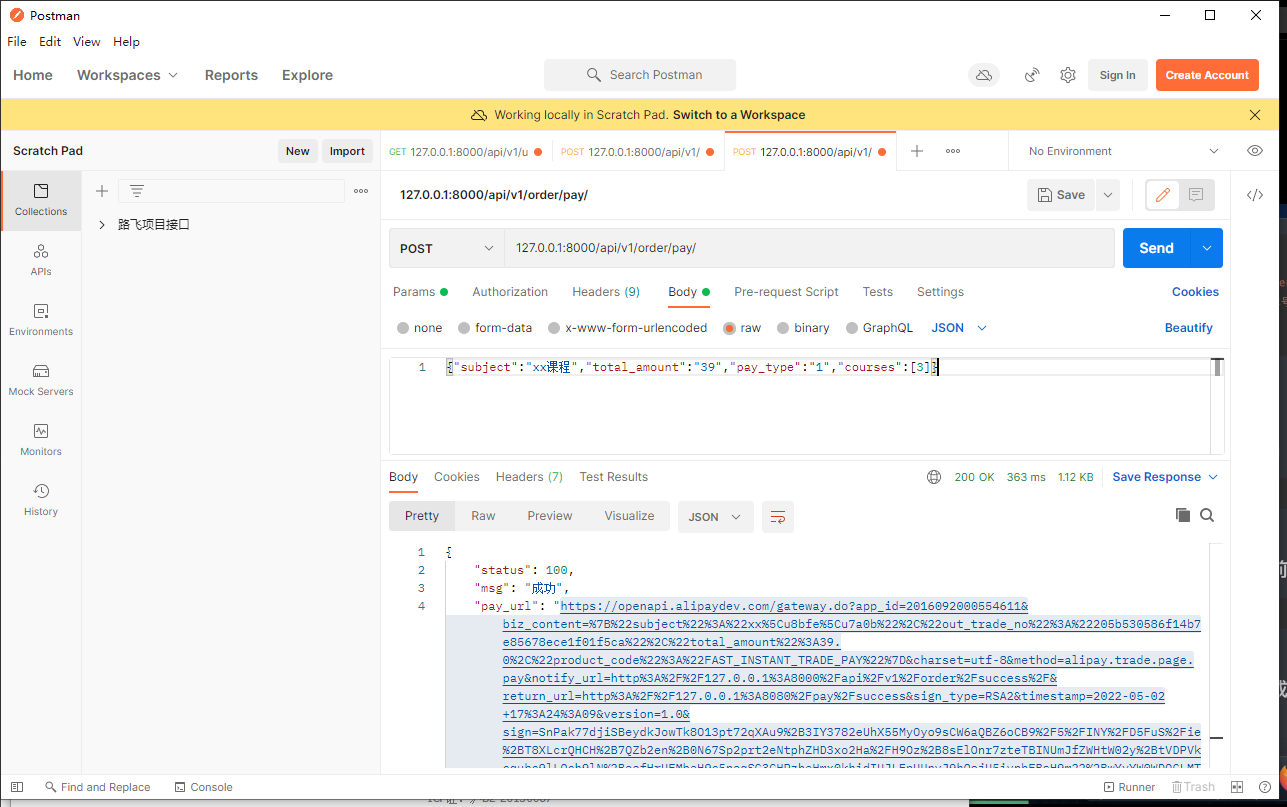The height and width of the screenshot is (807, 1287).
Task: Open the View menu
Action: click(x=87, y=42)
